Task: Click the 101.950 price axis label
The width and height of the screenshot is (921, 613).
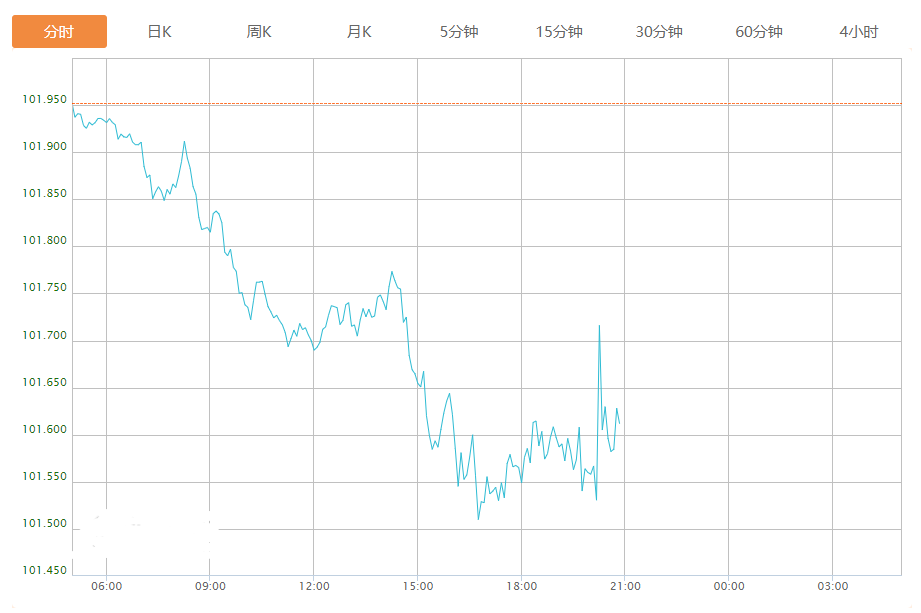Action: pyautogui.click(x=44, y=100)
